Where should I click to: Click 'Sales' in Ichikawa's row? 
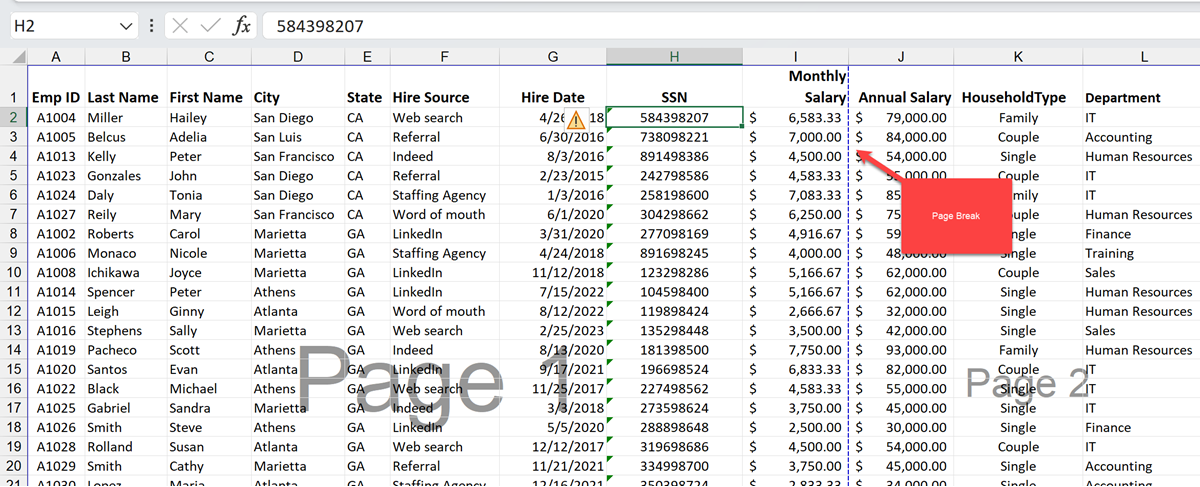click(1100, 272)
